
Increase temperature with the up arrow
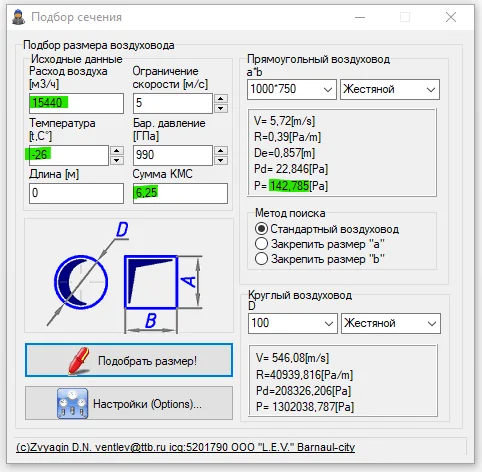pyautogui.click(x=116, y=151)
